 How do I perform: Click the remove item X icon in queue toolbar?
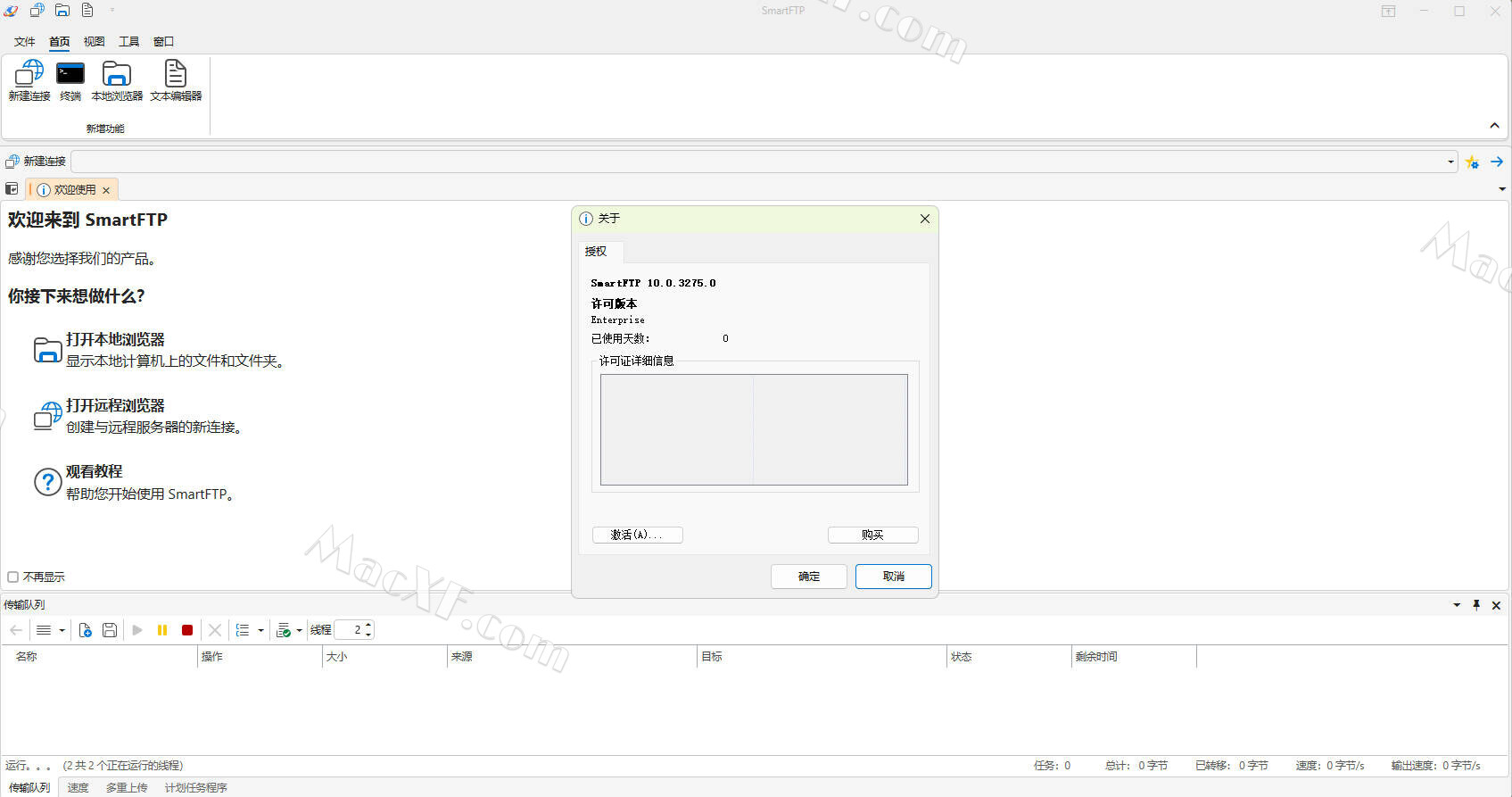tap(215, 630)
